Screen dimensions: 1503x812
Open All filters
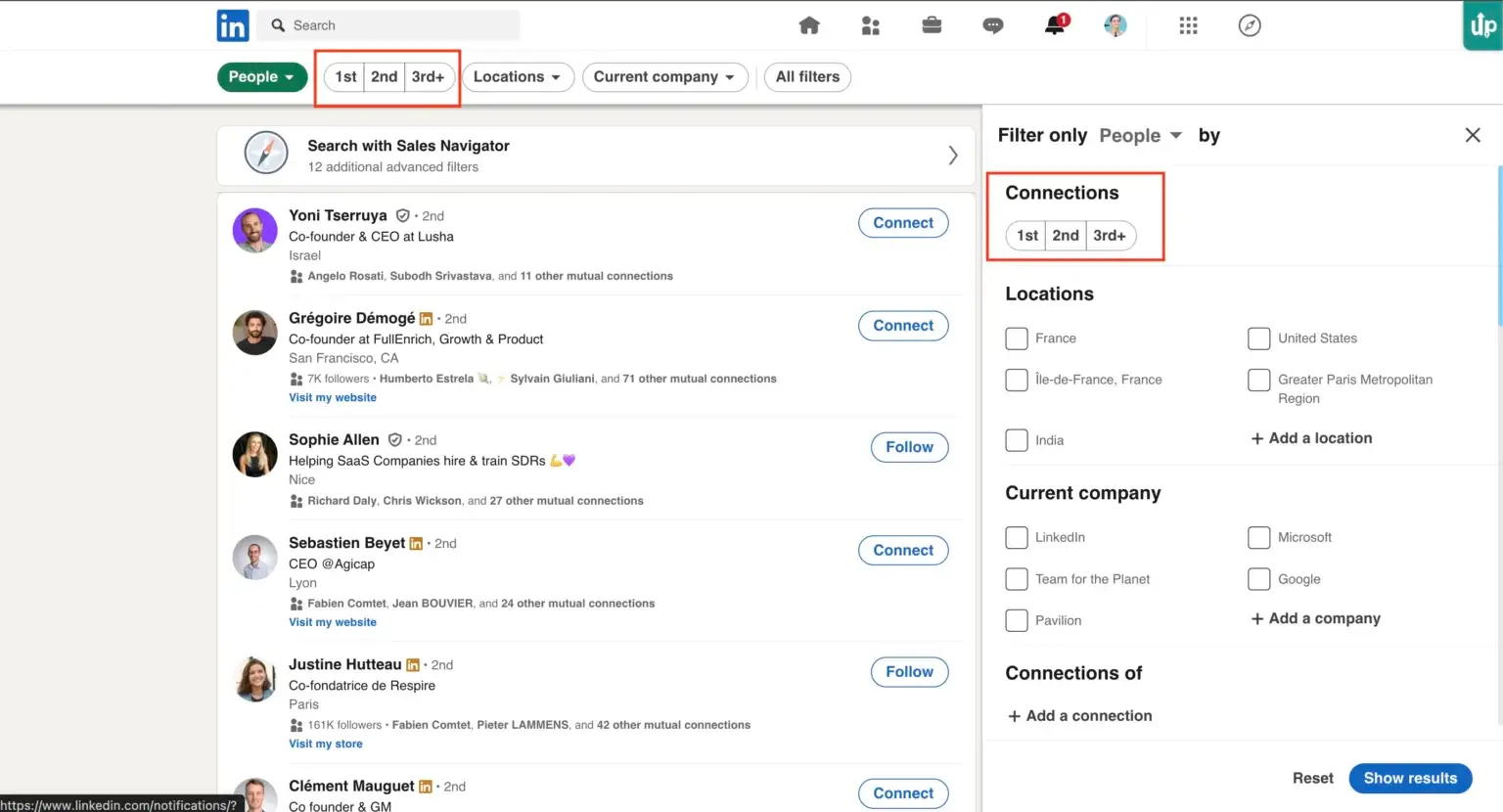coord(807,76)
